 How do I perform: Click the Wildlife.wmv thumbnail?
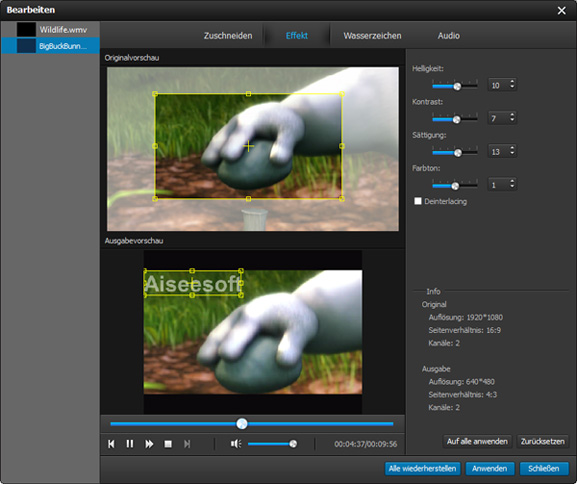(26, 29)
